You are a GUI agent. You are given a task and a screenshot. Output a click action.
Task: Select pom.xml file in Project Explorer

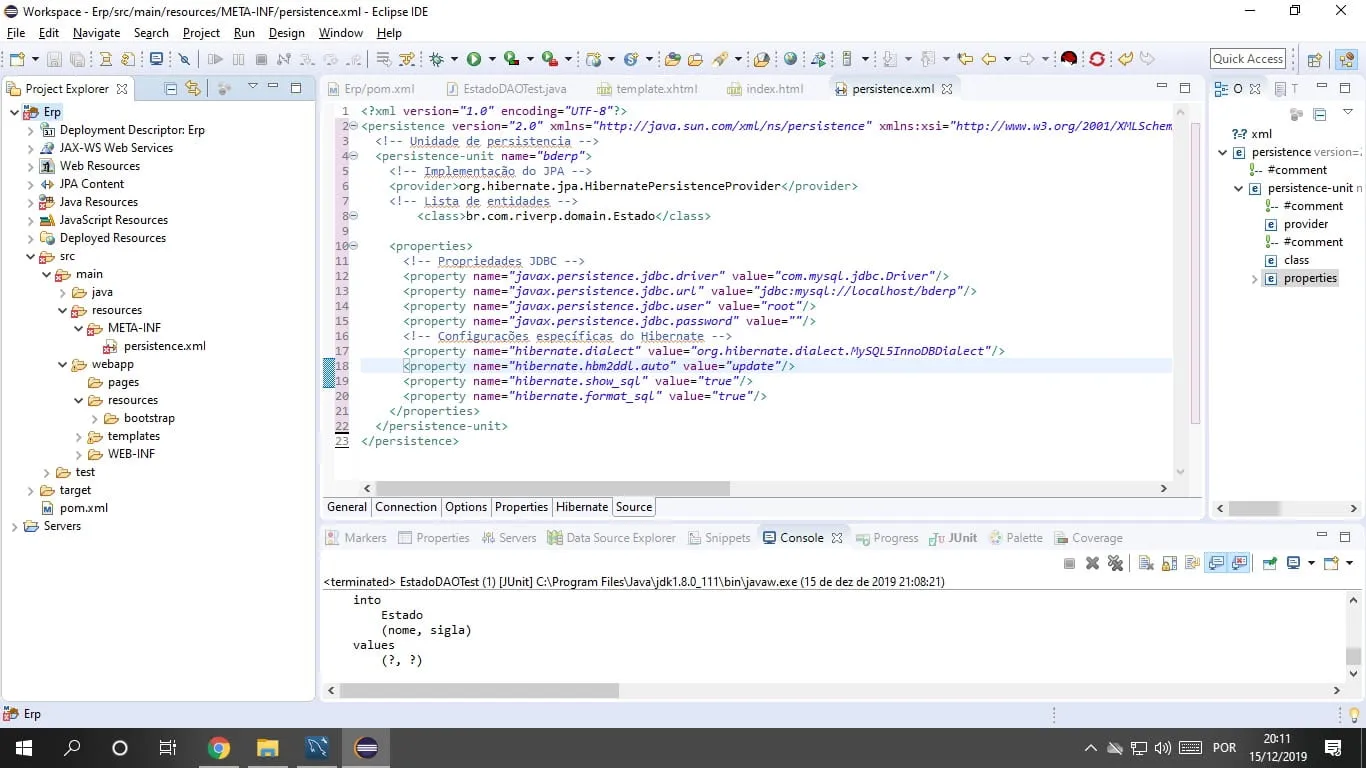[x=83, y=508]
